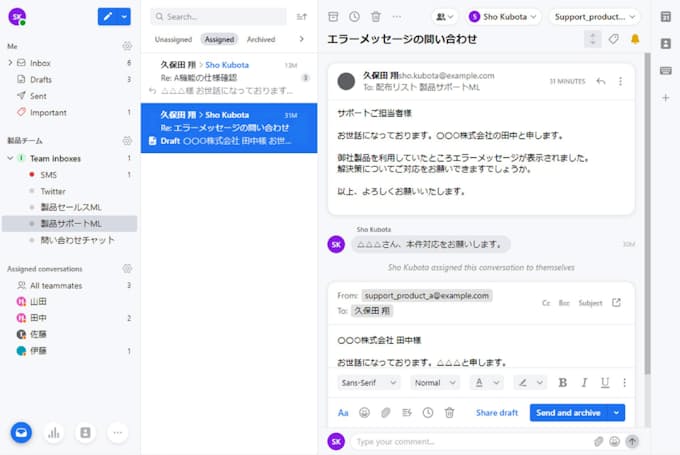Toggle bold formatting

point(562,383)
